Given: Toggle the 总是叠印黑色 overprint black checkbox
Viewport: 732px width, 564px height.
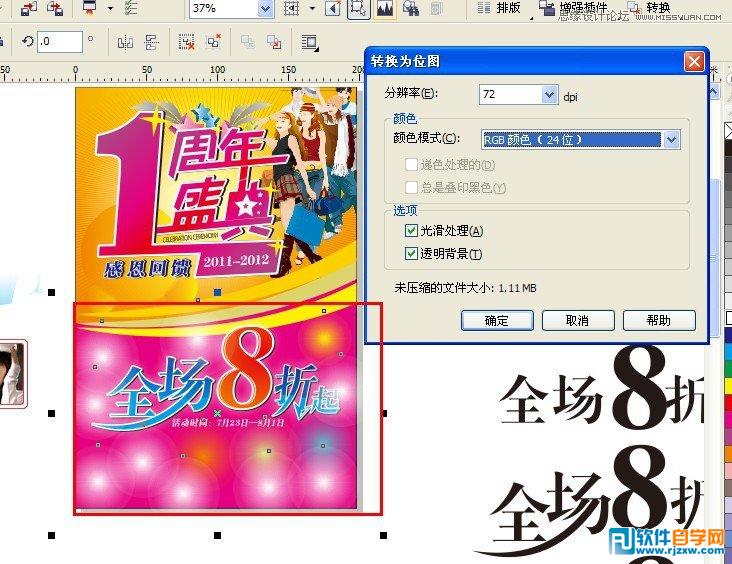Looking at the screenshot, I should (x=411, y=187).
